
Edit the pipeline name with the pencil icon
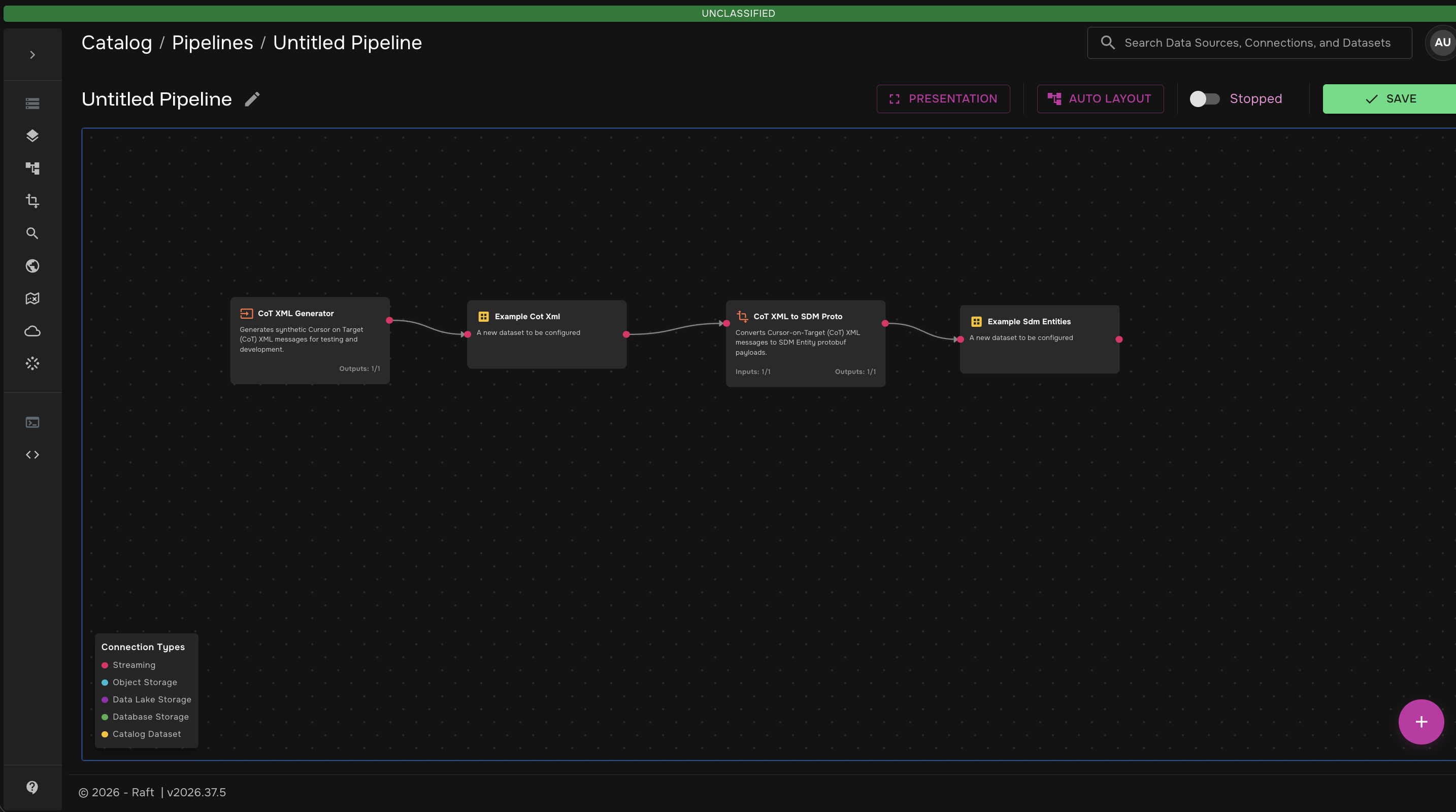[x=252, y=99]
